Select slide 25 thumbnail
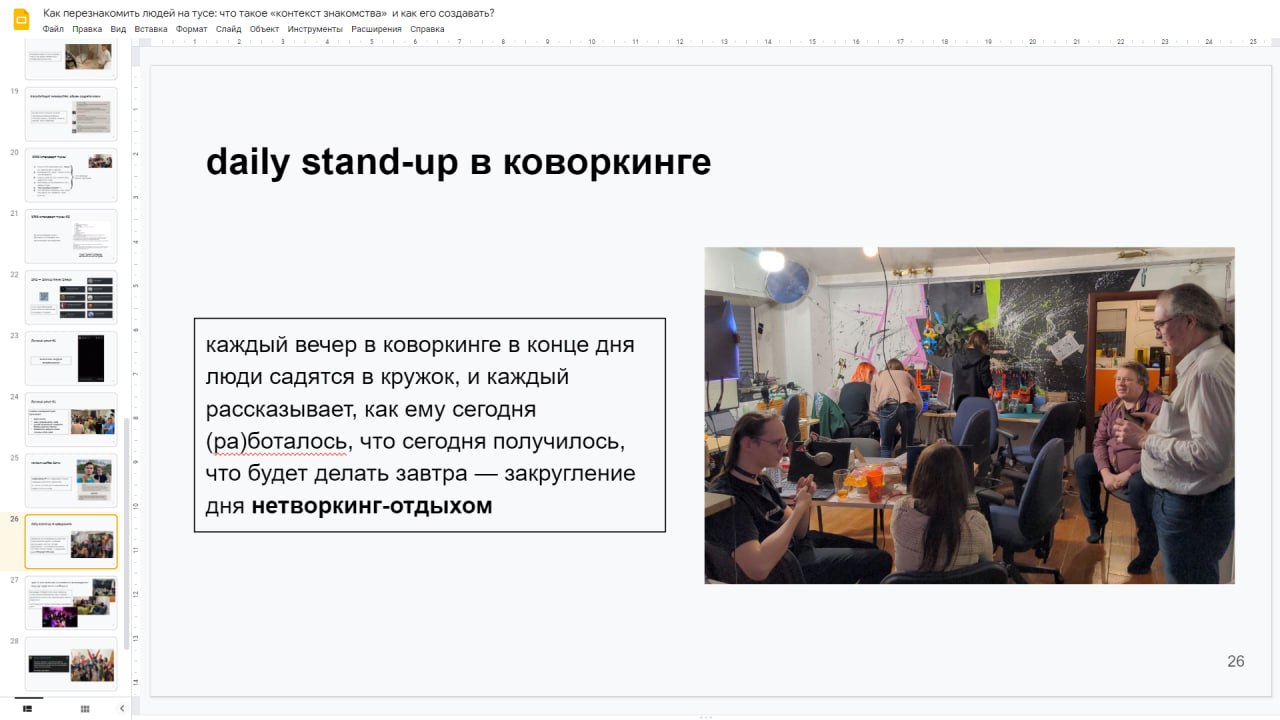1280x720 pixels. point(71,480)
